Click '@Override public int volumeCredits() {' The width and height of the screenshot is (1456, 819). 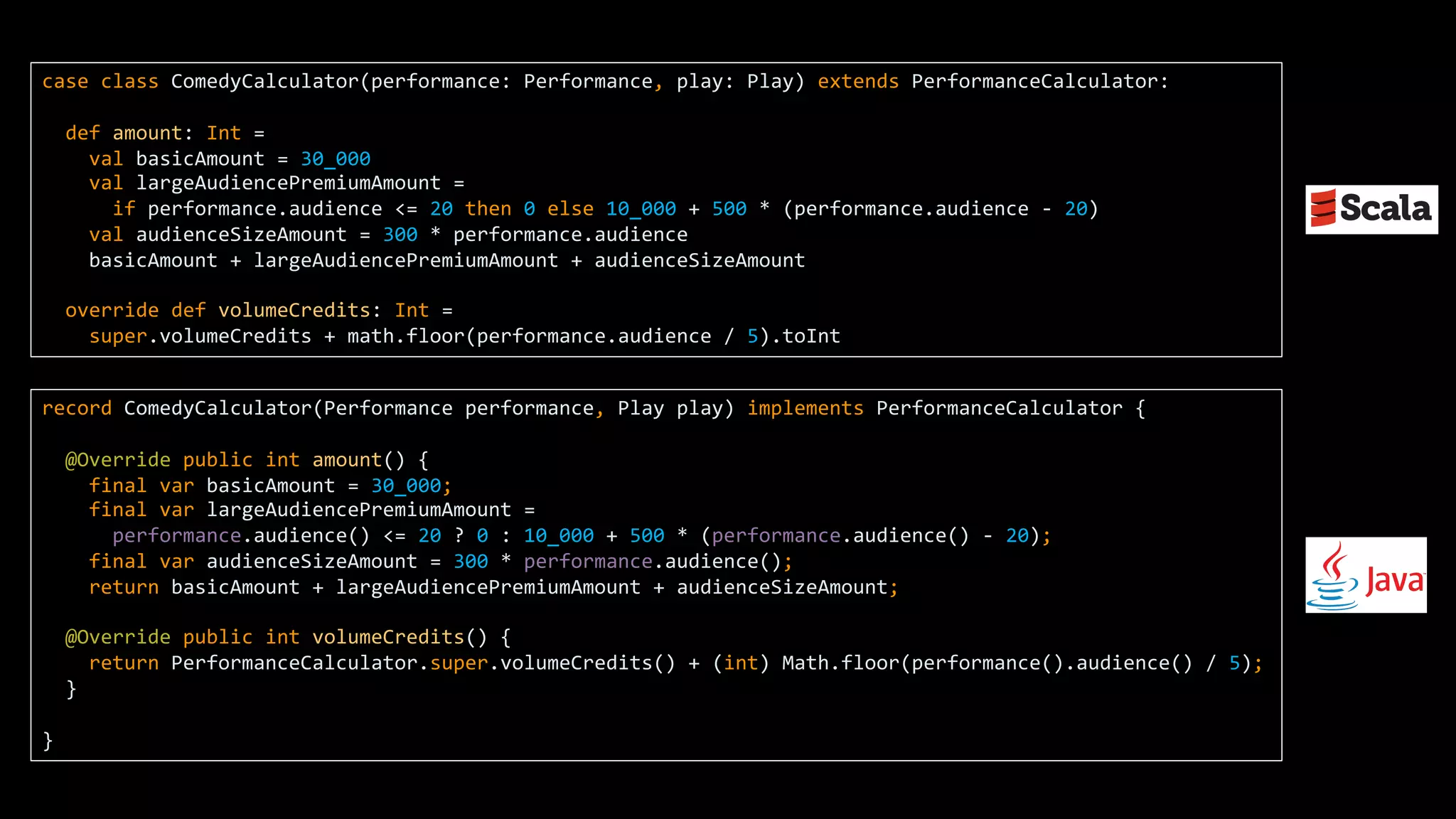click(289, 637)
